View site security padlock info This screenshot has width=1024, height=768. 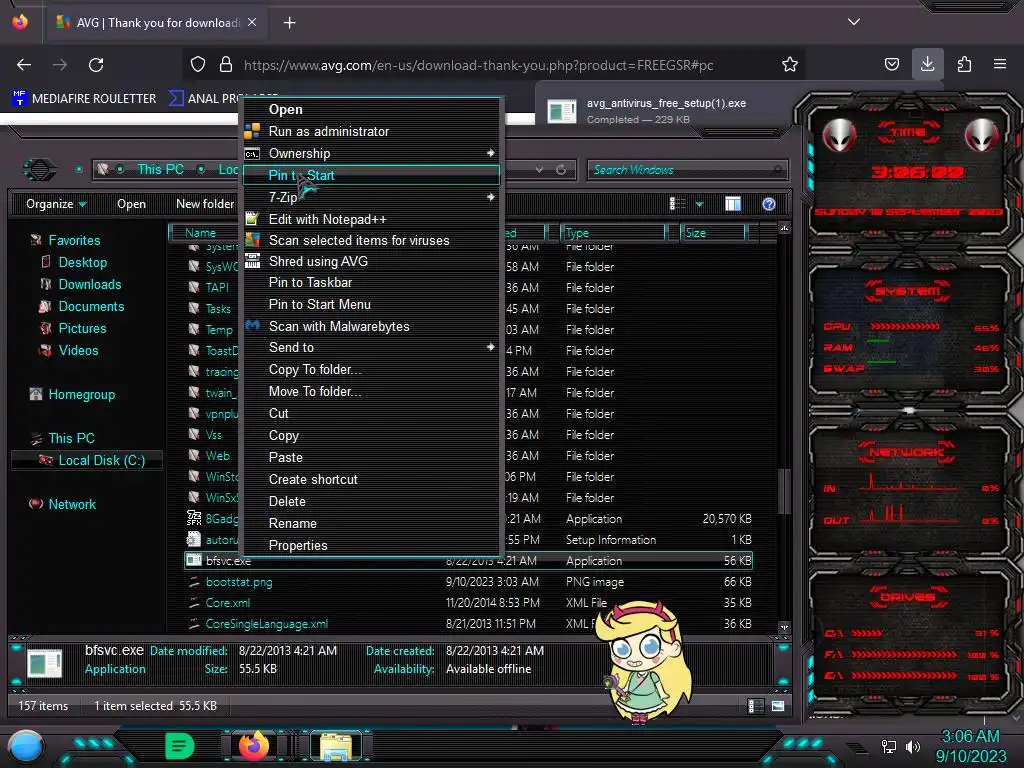(x=226, y=64)
